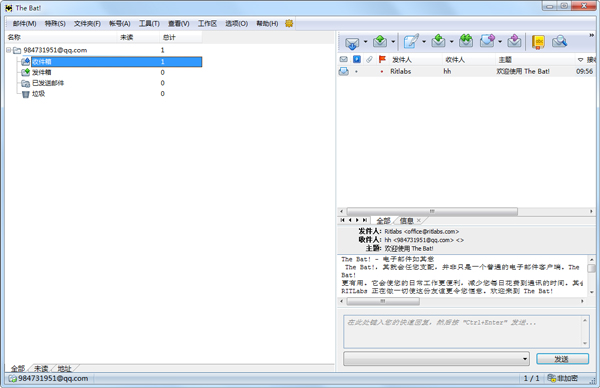Switch to the 未读 tab under the folder tree
600x388 pixels.
pyautogui.click(x=41, y=368)
